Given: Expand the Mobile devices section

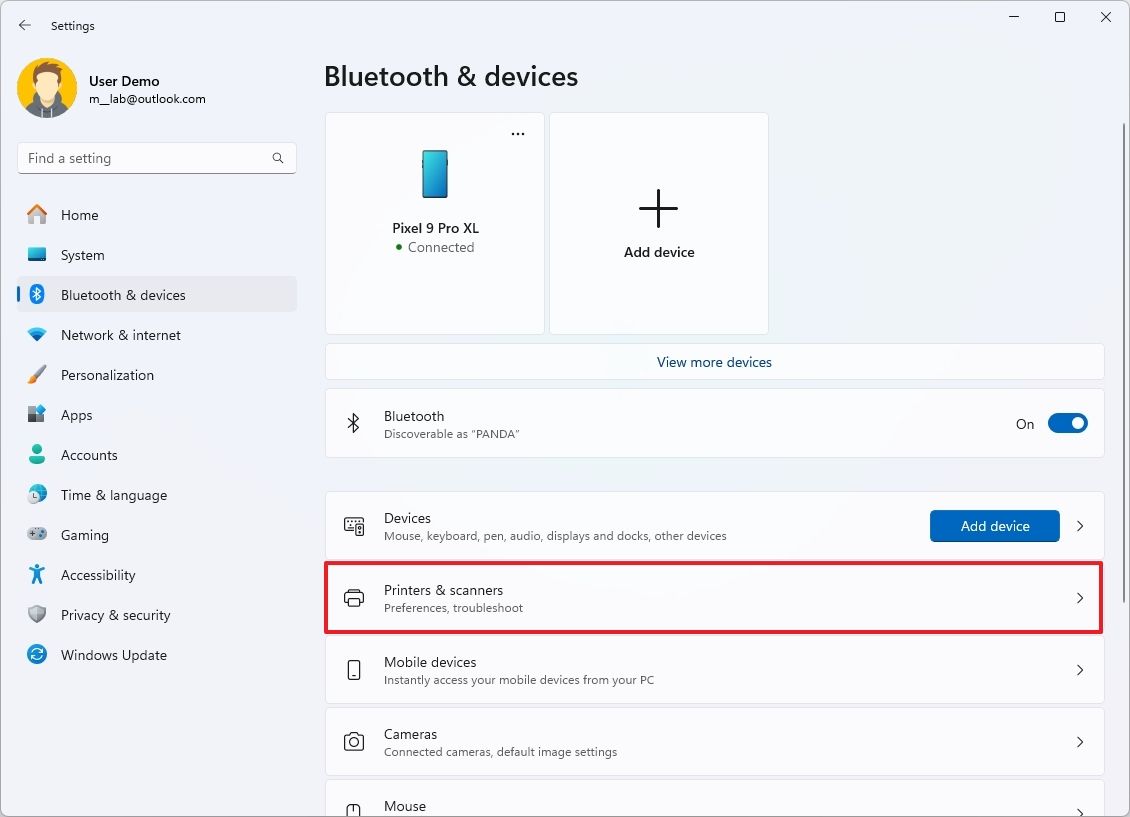Looking at the screenshot, I should click(x=712, y=670).
